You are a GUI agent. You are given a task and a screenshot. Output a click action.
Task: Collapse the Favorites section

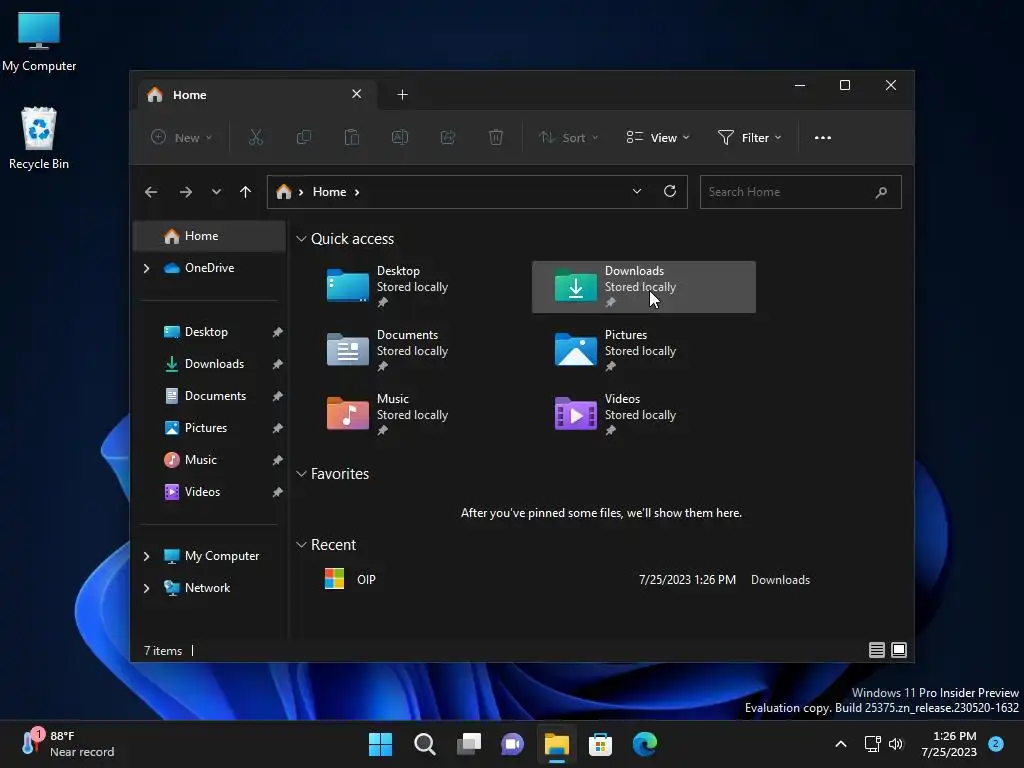click(x=301, y=474)
